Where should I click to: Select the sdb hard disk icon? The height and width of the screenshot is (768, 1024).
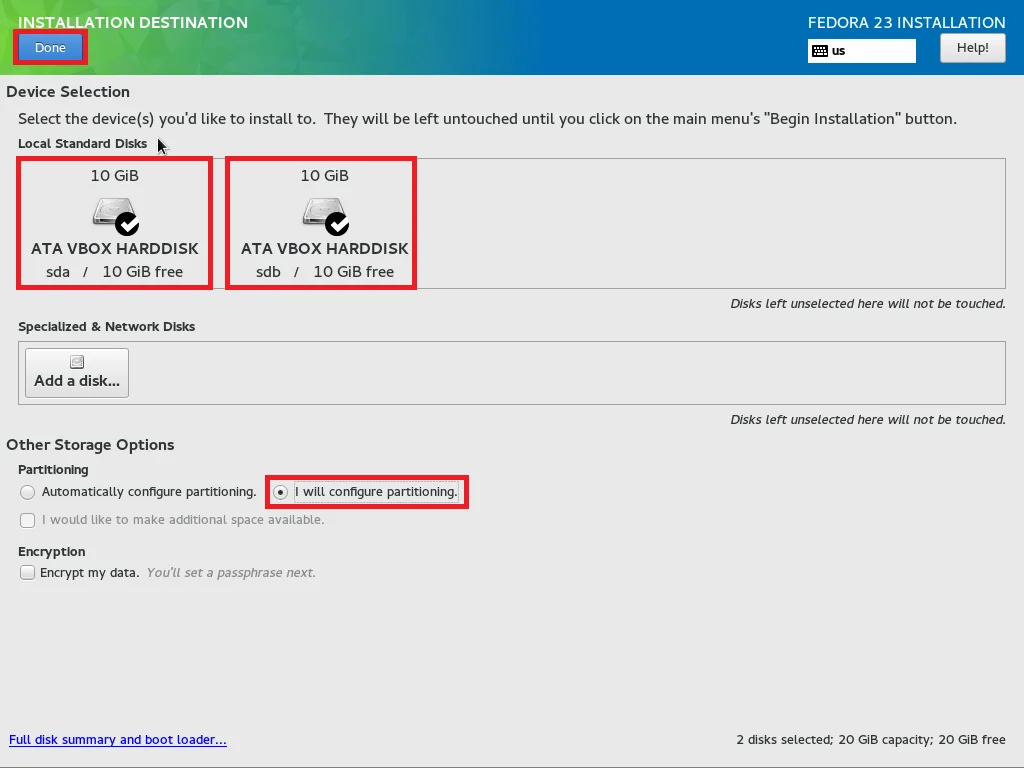click(x=325, y=216)
